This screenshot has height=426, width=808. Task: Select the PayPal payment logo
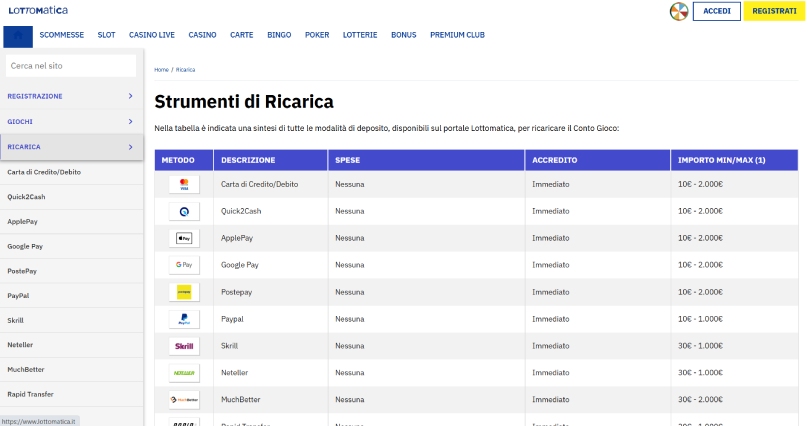[184, 319]
